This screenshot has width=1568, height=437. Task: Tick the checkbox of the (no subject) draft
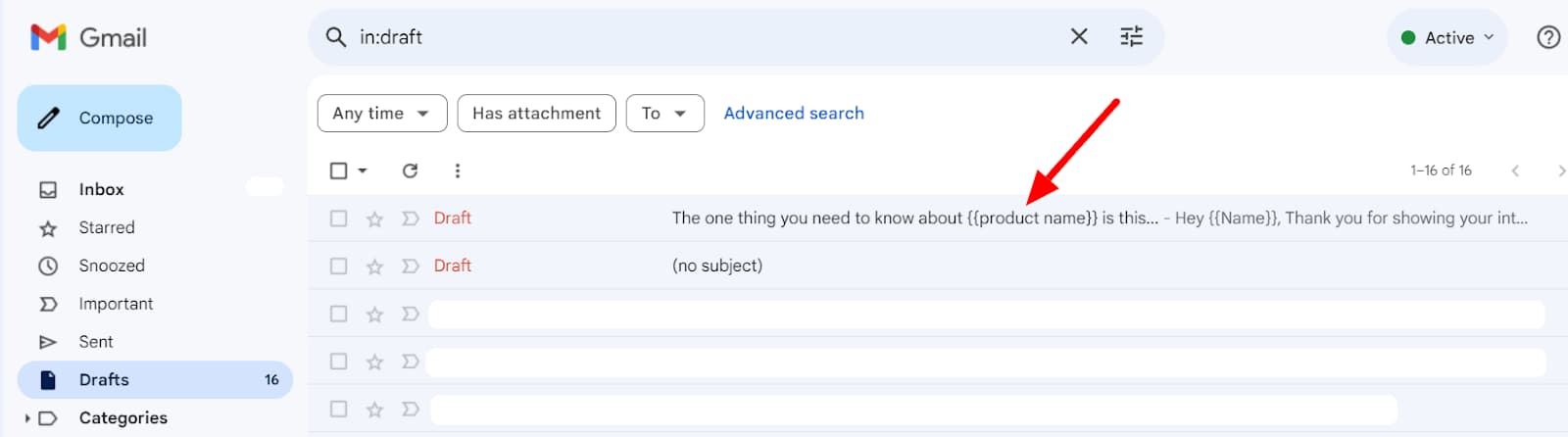[x=339, y=266]
